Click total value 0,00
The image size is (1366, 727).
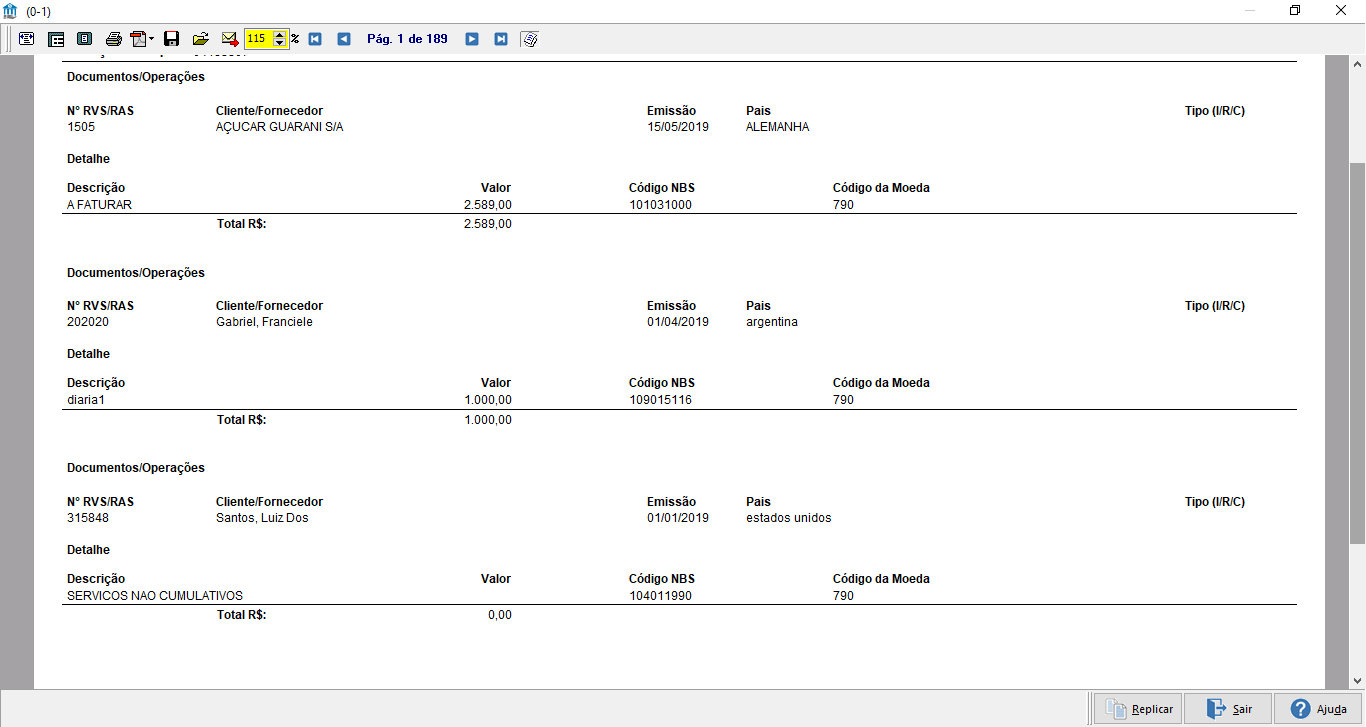500,615
